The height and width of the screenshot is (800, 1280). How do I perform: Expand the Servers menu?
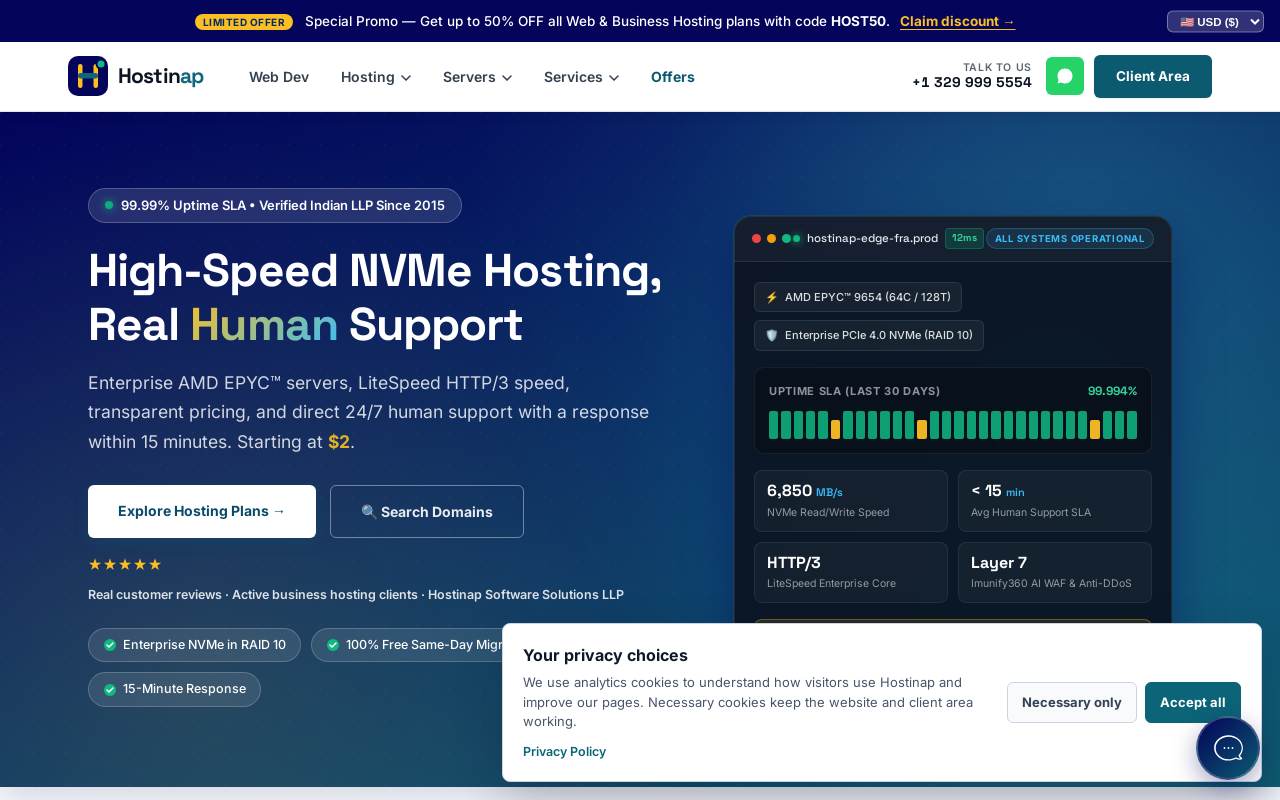point(478,77)
